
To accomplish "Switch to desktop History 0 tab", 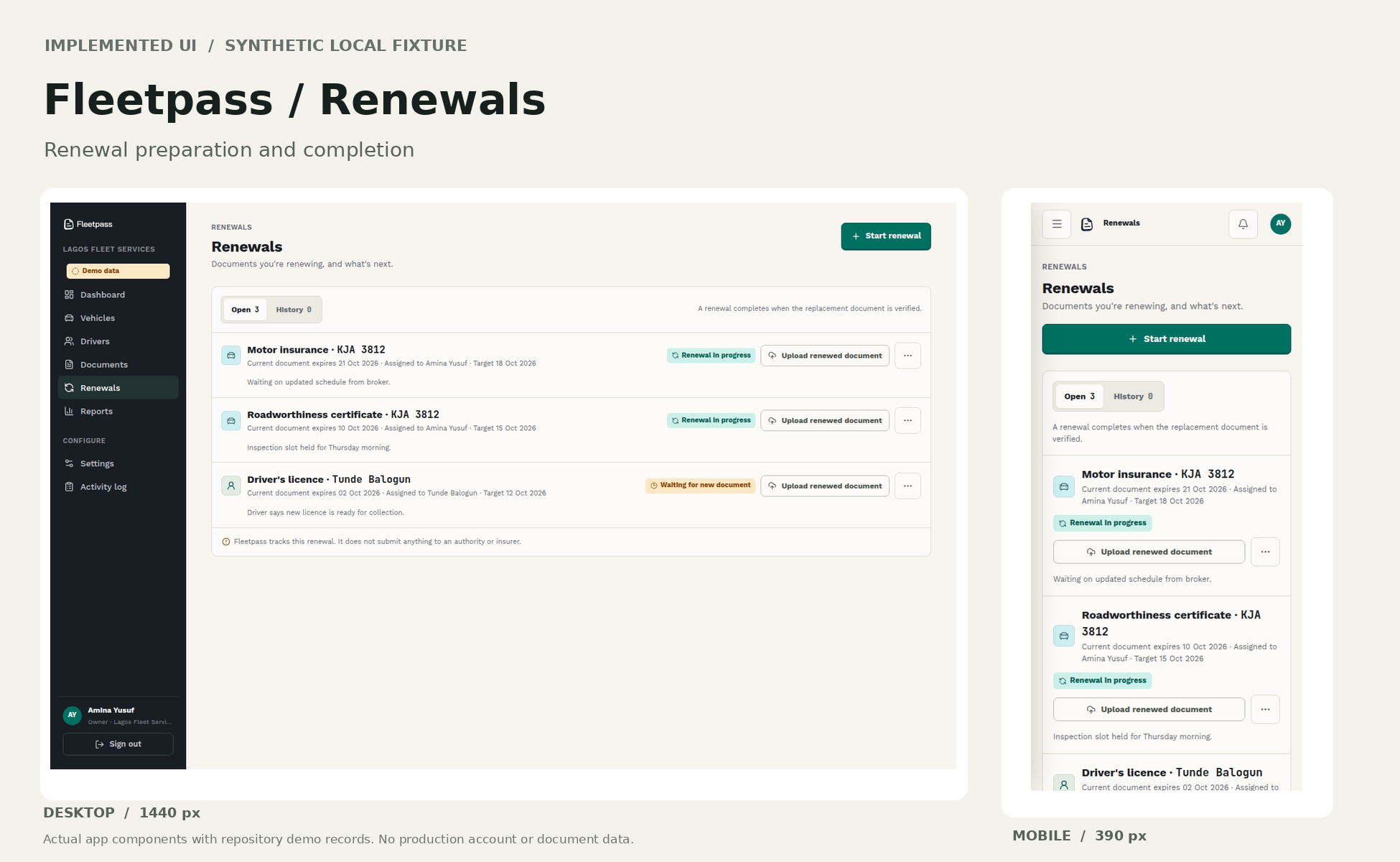I will pyautogui.click(x=294, y=310).
